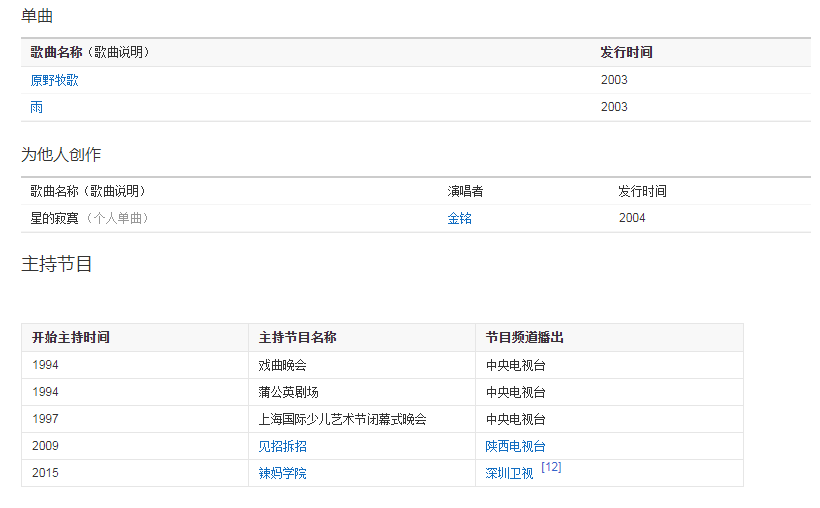Select the 上海国际少儿艺术节闭幕式晚会 cell
Screen dimensions: 820x508
point(343,419)
